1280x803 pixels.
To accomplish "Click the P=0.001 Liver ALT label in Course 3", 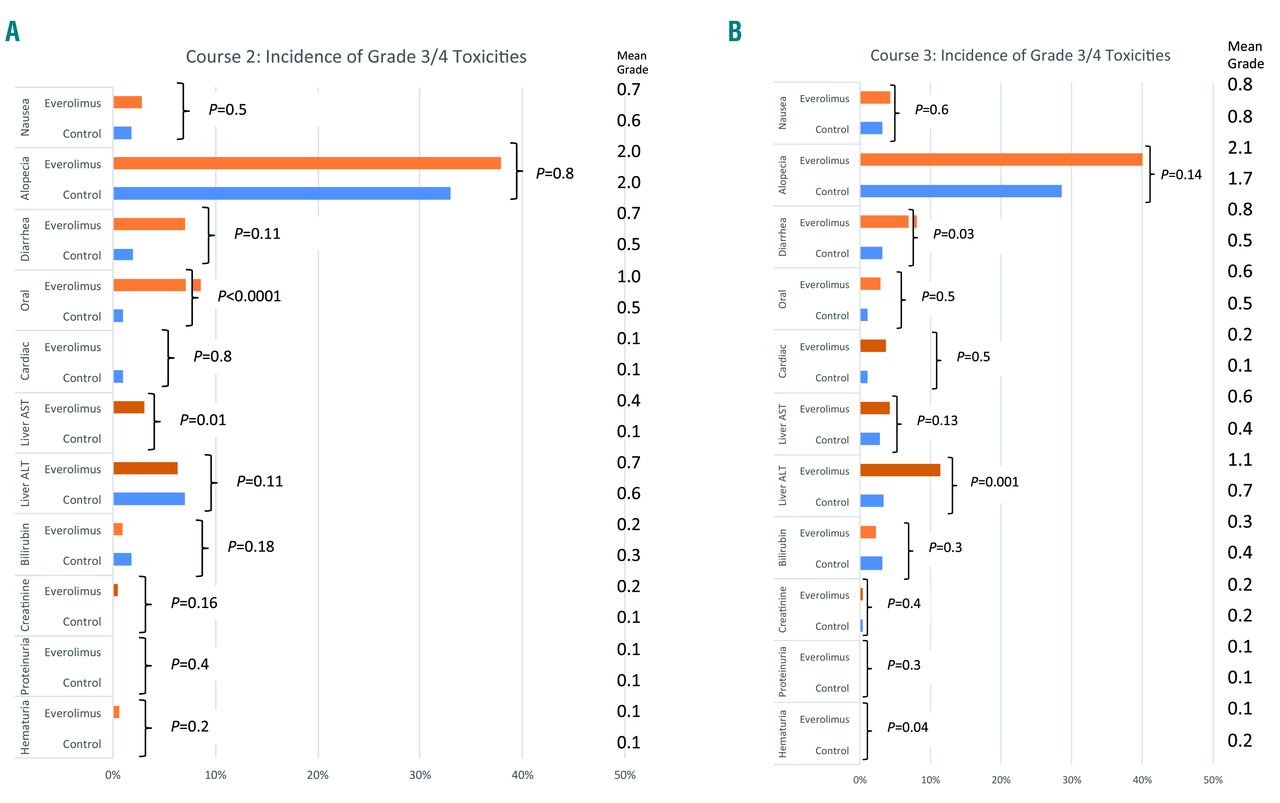I will pyautogui.click(x=991, y=481).
